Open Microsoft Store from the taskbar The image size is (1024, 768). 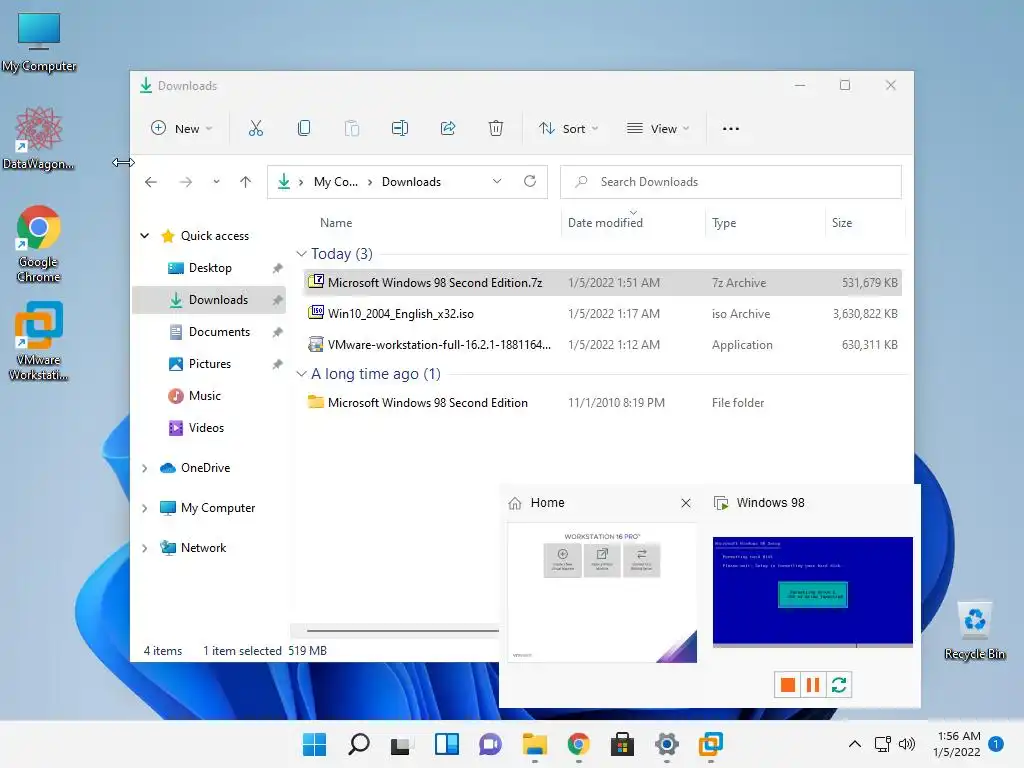pos(622,744)
